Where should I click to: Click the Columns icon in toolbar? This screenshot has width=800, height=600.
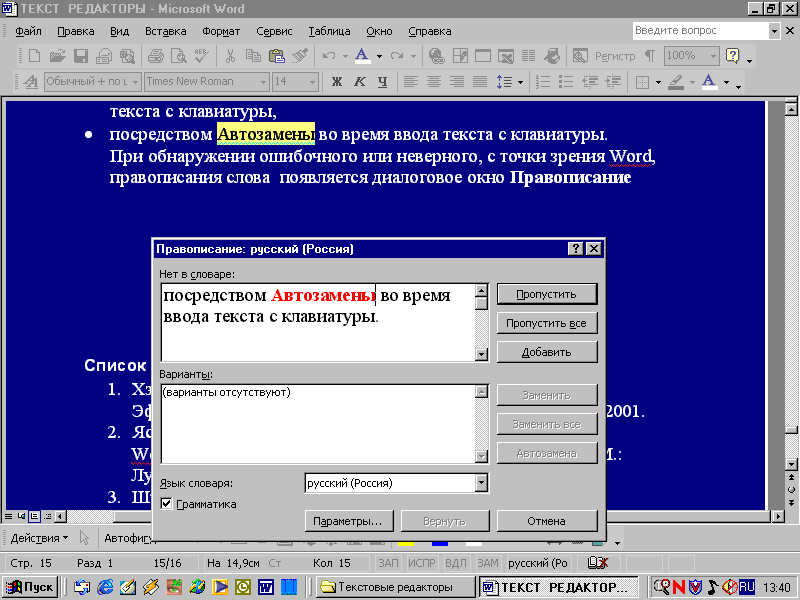[529, 56]
